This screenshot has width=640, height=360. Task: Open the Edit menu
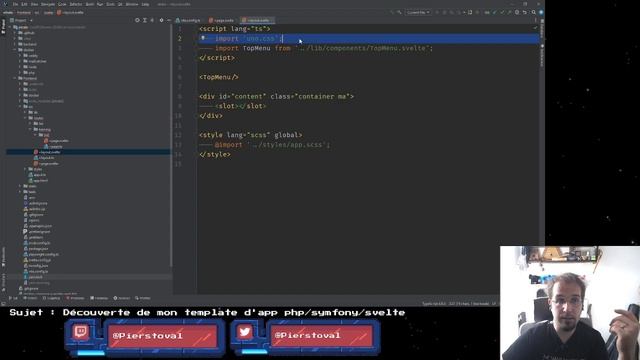[24, 4]
